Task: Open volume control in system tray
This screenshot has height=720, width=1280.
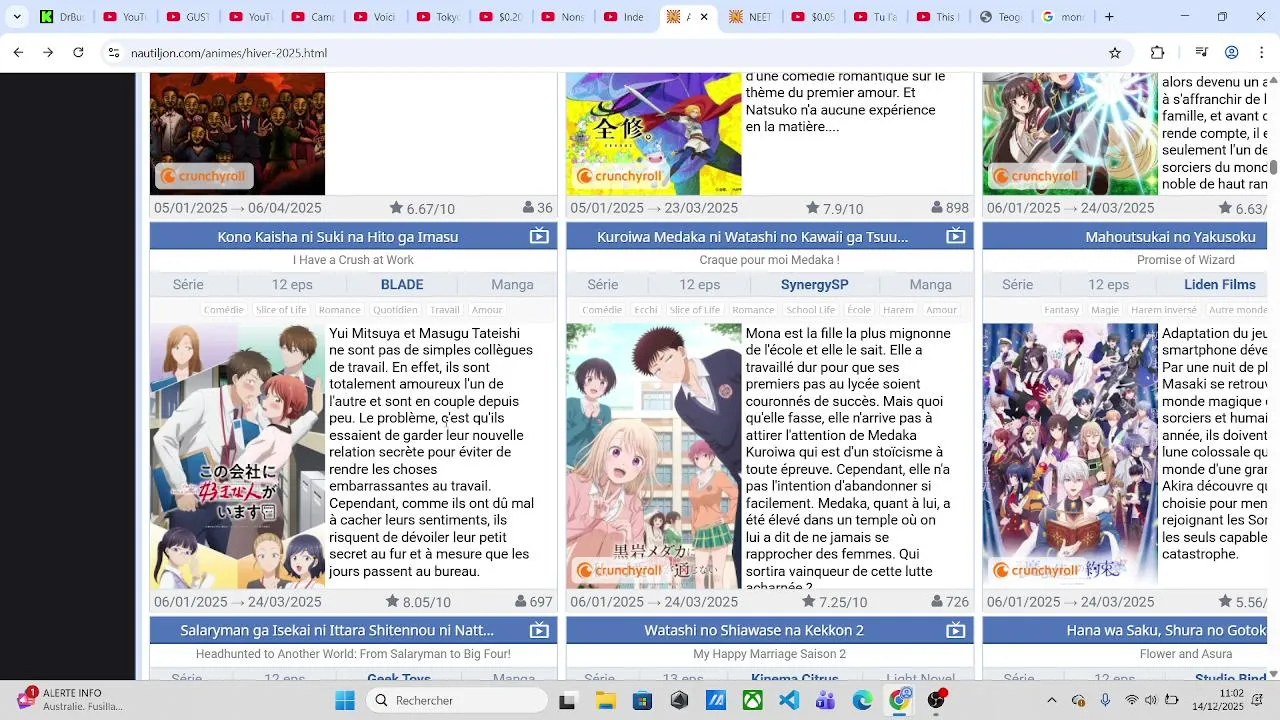Action: 1150,700
